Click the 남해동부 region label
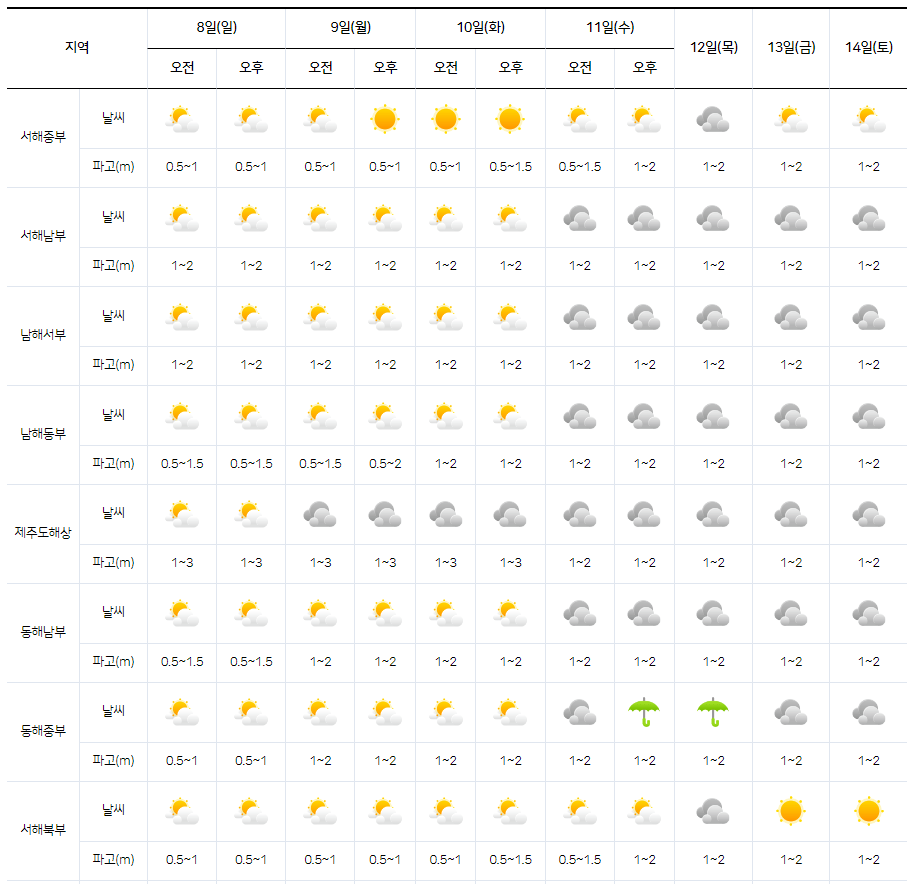This screenshot has height=884, width=914. click(43, 434)
